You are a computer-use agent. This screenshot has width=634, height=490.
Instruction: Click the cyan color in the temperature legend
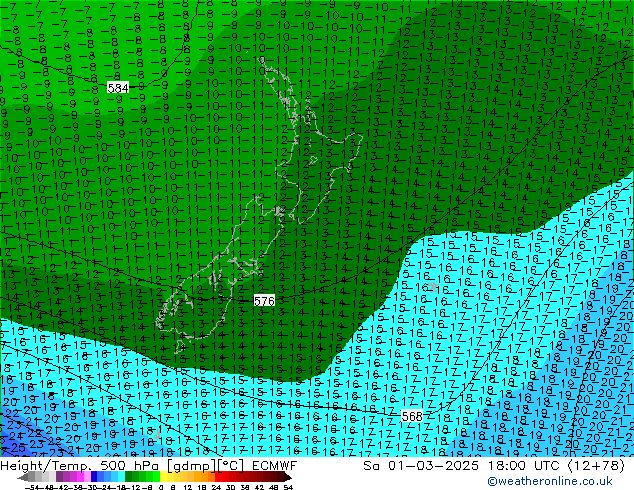121,478
